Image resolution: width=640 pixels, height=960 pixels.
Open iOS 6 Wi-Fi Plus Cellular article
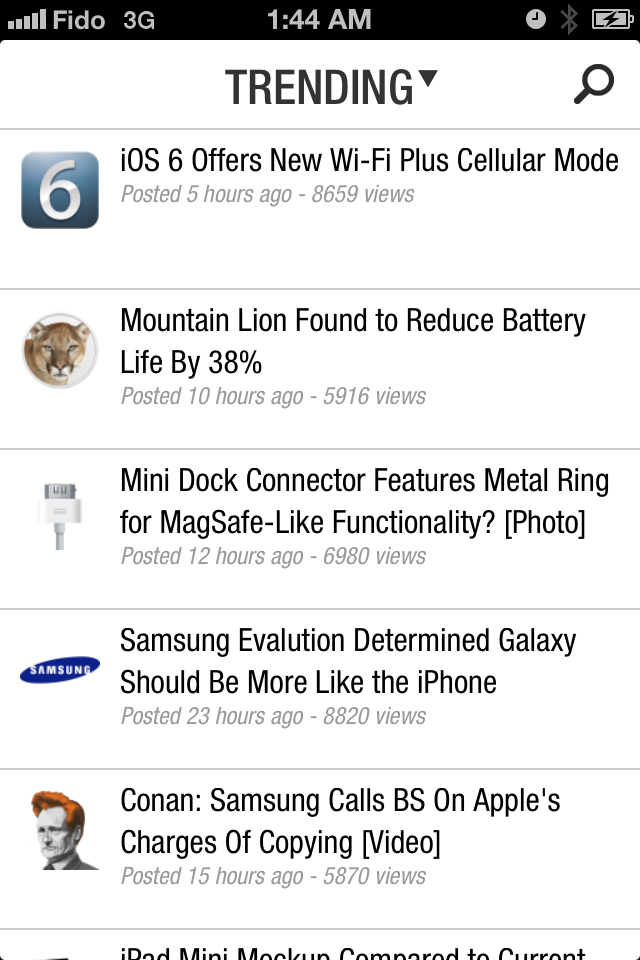point(369,160)
